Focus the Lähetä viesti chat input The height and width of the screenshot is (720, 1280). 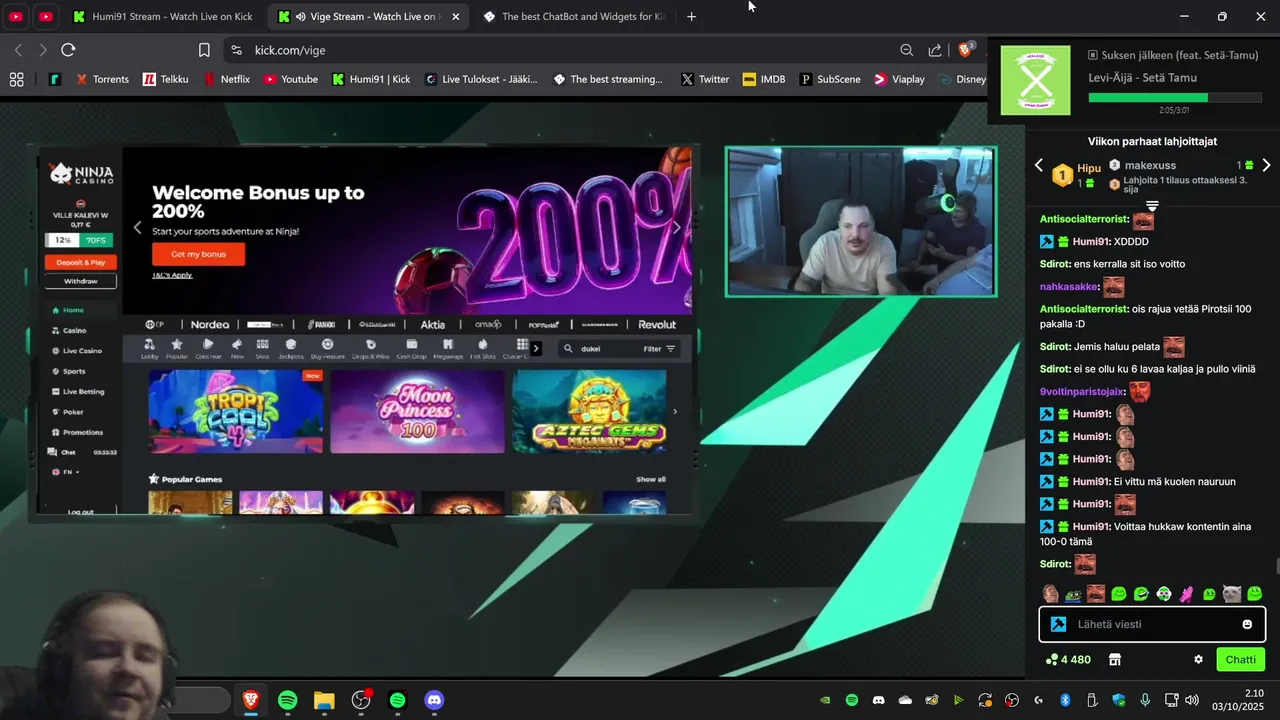(1152, 624)
